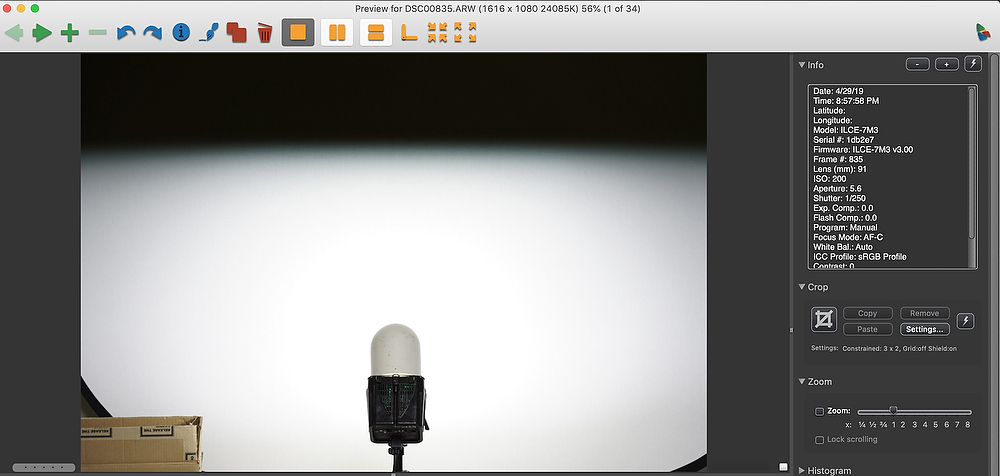Open crop Settings... dialog
The width and height of the screenshot is (1000, 476).
click(x=925, y=329)
